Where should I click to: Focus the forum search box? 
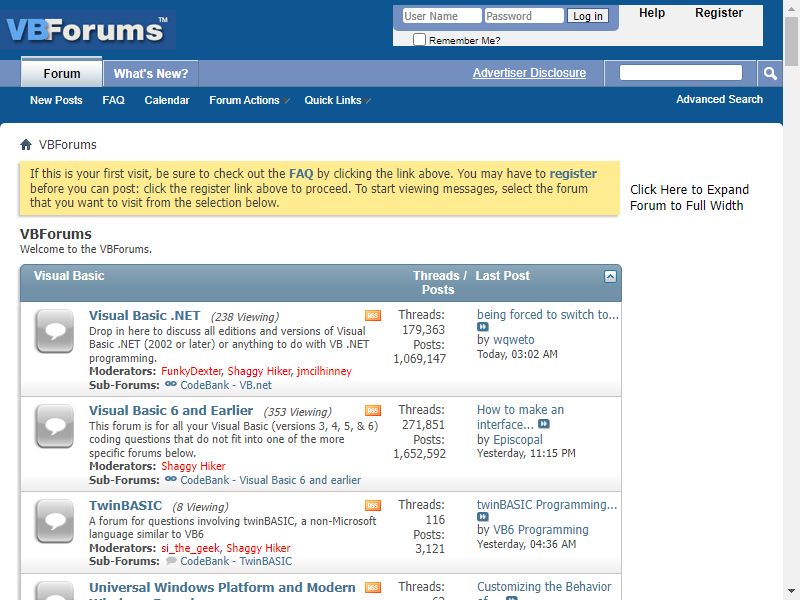[681, 72]
